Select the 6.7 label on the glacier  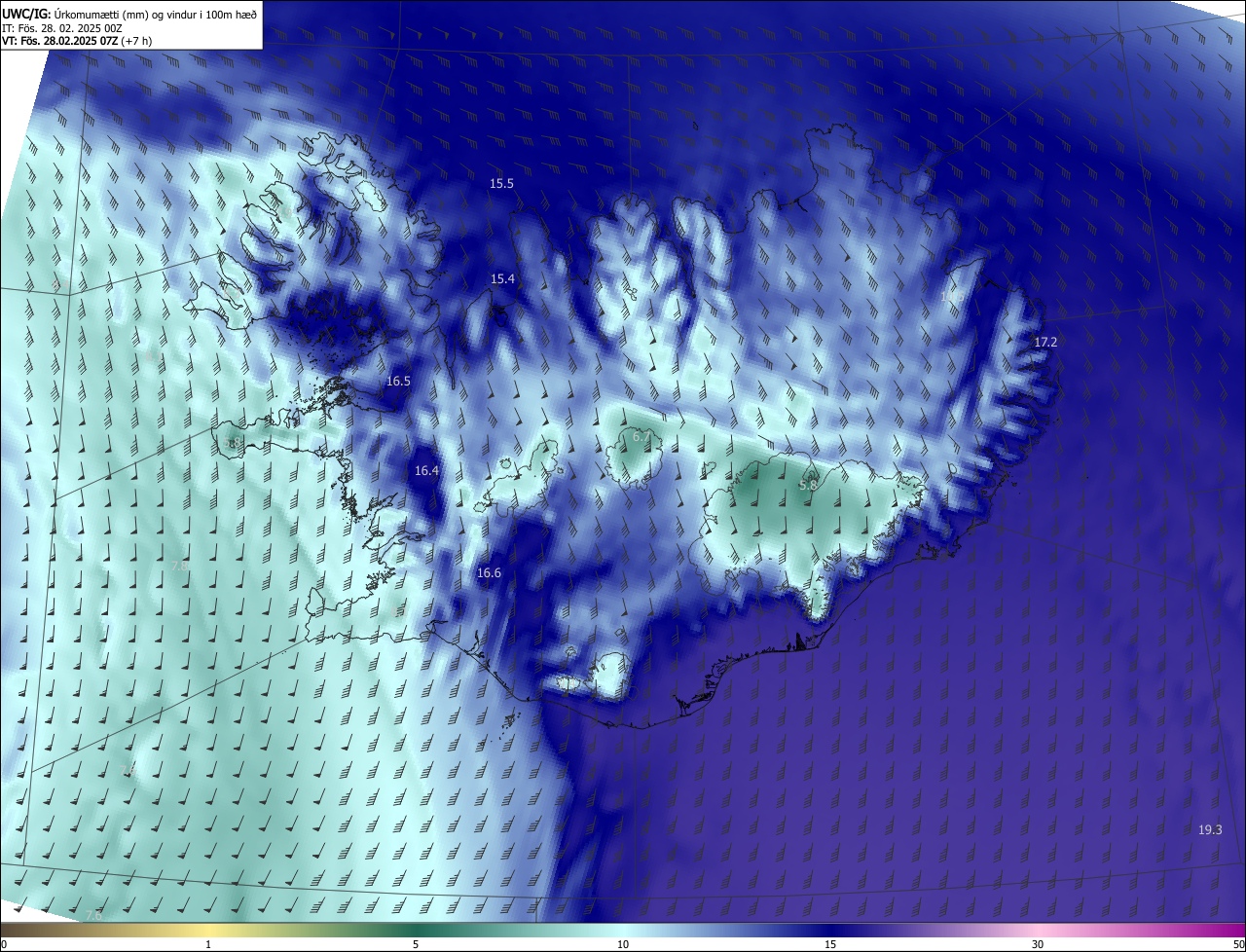click(641, 437)
